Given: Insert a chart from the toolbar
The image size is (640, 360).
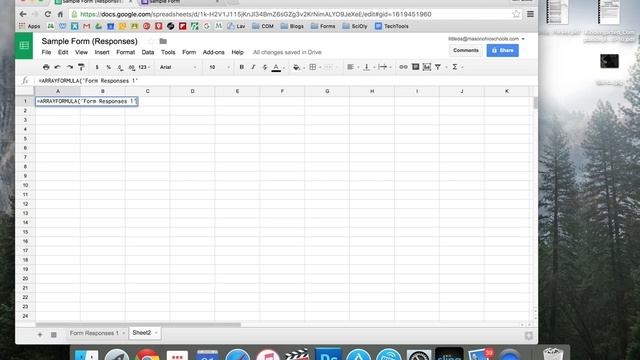Looking at the screenshot, I should click(427, 67).
